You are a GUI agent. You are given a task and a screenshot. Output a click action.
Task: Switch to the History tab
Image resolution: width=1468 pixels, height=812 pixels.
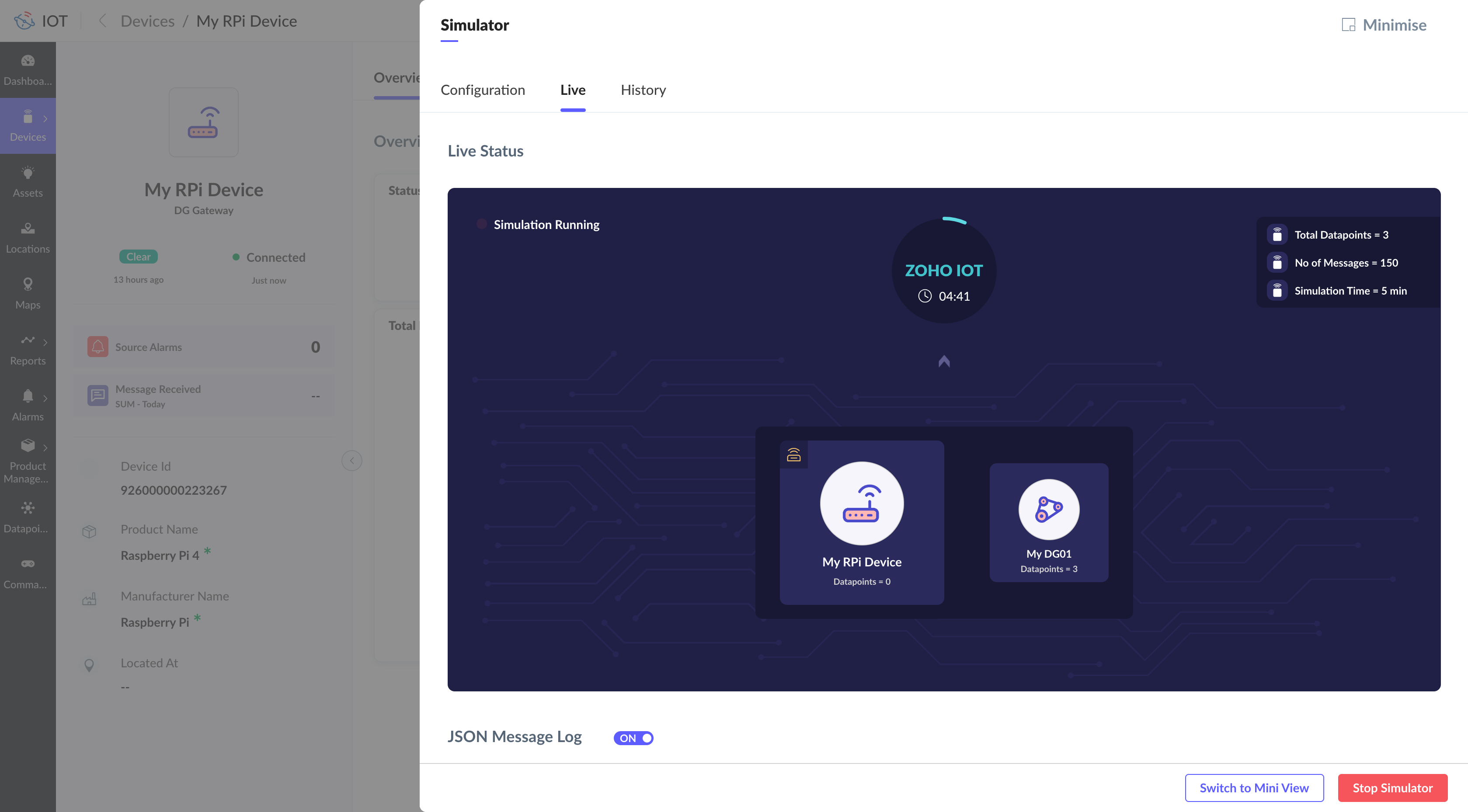click(x=643, y=90)
